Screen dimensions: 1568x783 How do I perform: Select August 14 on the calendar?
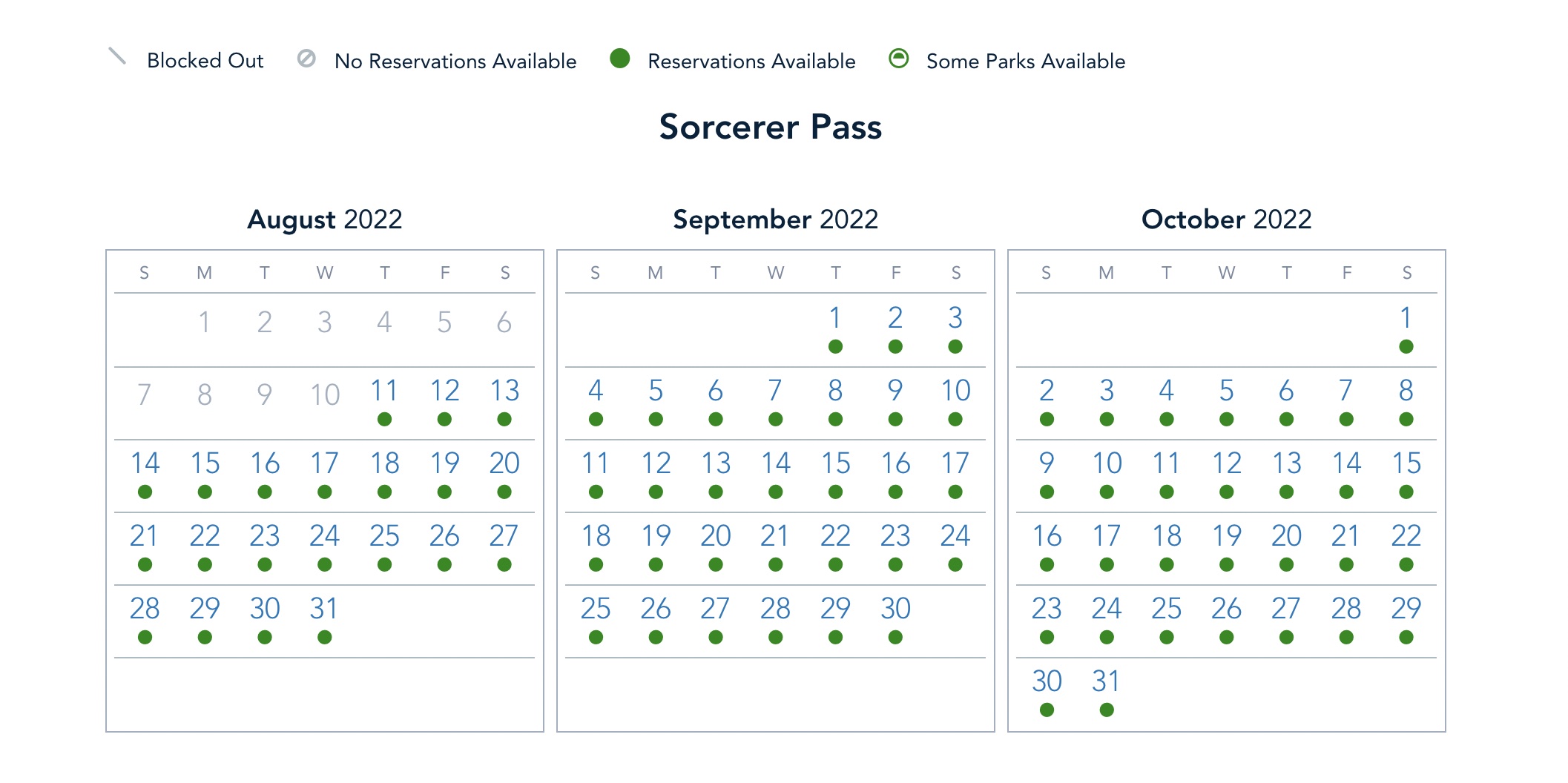tap(145, 463)
